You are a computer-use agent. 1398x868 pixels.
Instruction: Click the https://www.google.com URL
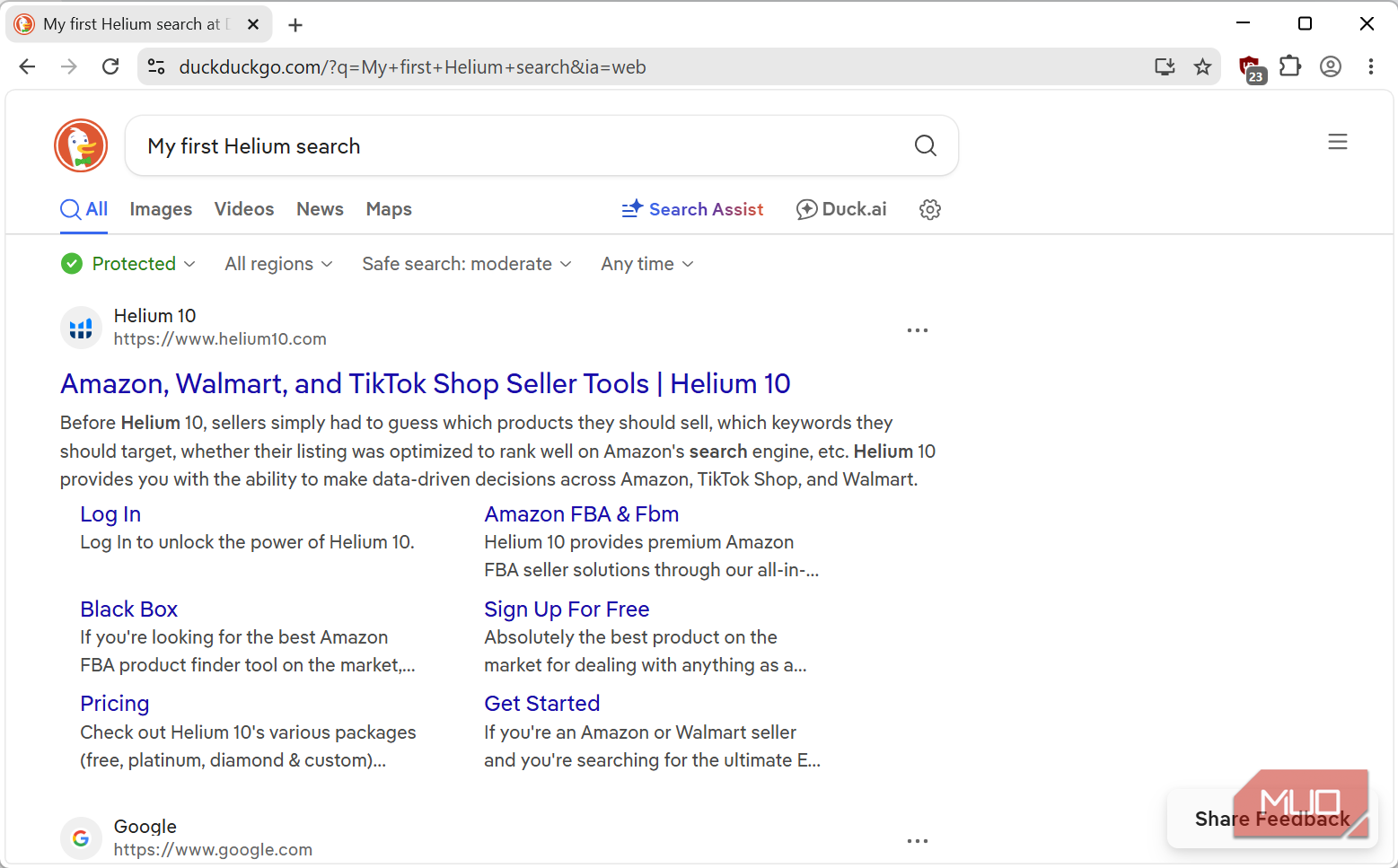[213, 850]
